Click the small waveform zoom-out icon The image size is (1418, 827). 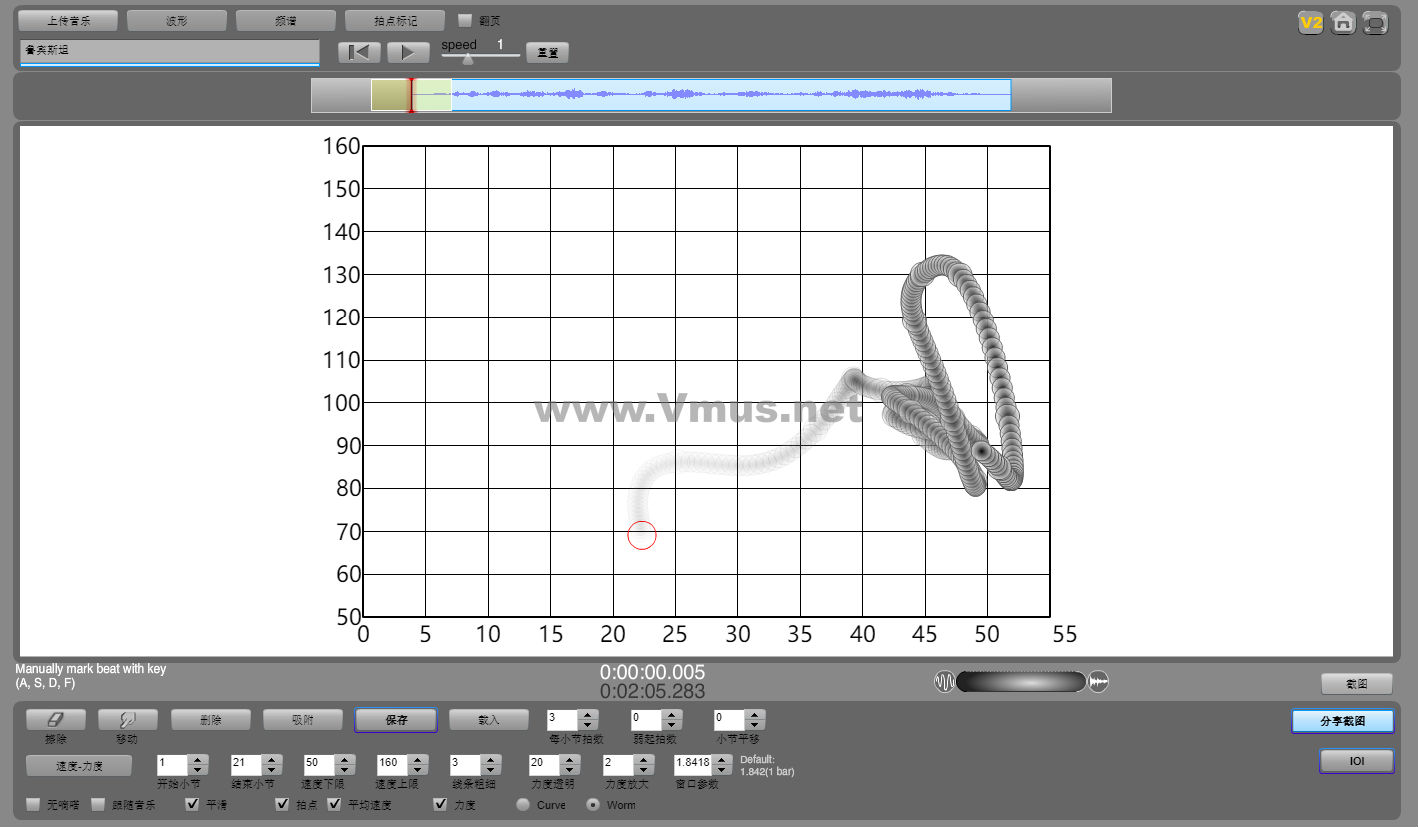945,682
